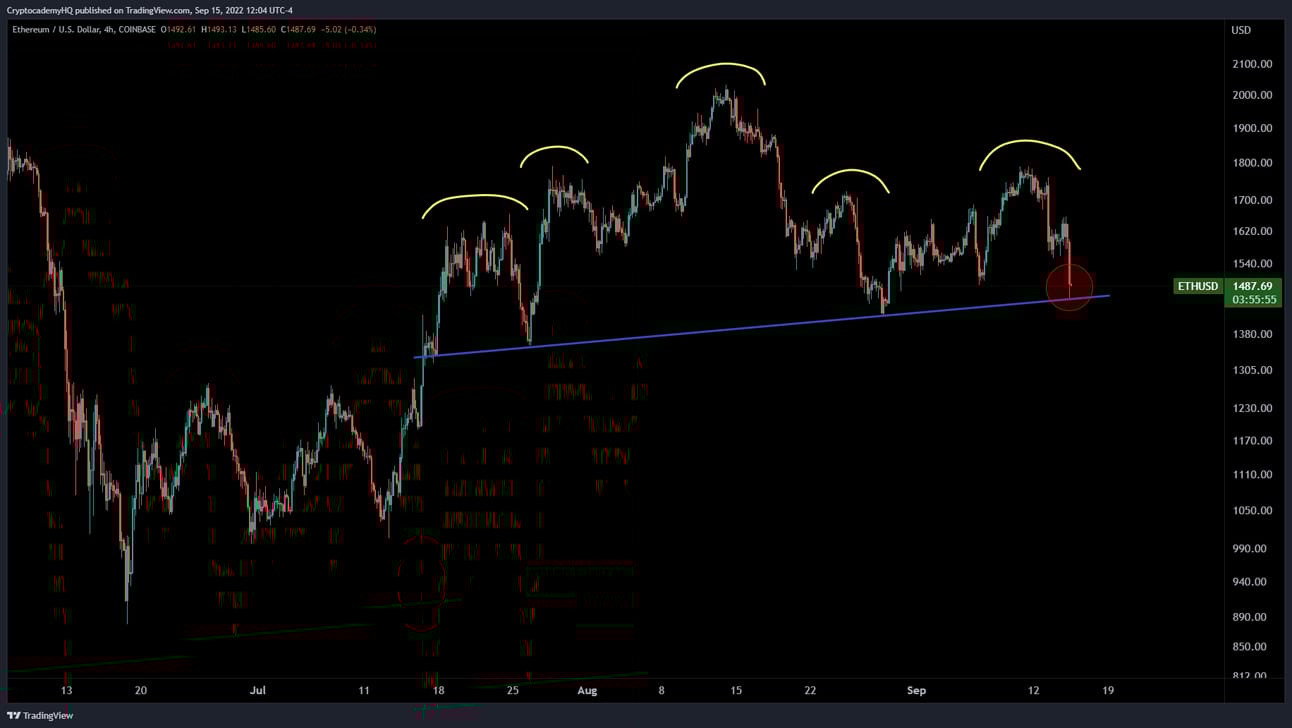The width and height of the screenshot is (1292, 728).
Task: Select the tallest yellow arc above the 2000 peak
Action: pos(721,74)
